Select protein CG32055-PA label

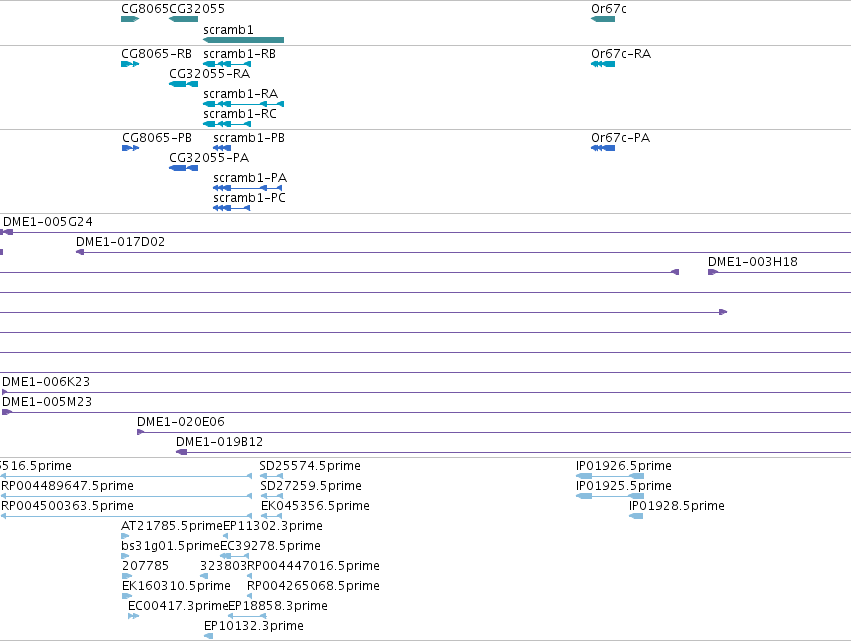209,158
